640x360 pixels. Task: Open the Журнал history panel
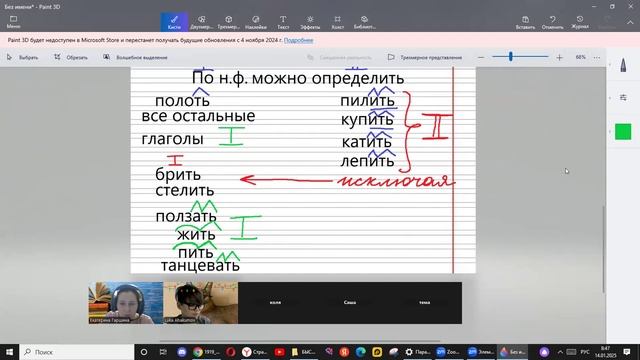point(580,22)
